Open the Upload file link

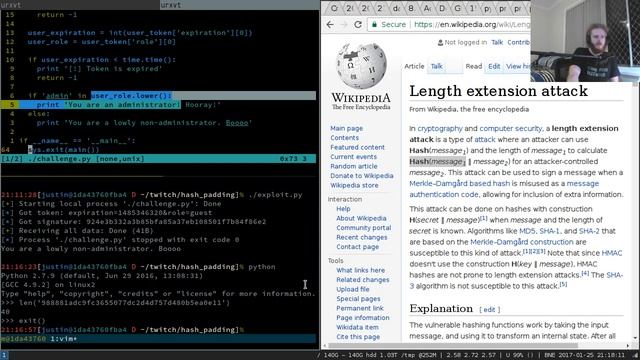tap(353, 289)
